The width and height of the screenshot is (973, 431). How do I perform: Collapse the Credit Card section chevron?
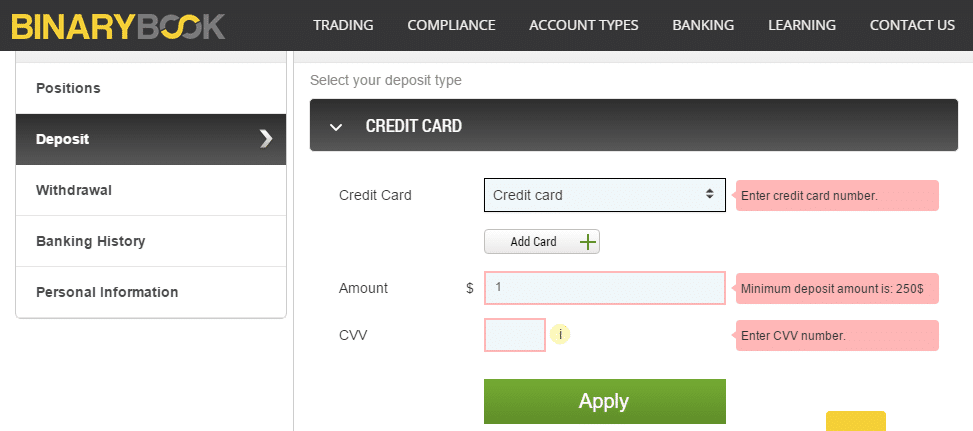click(x=336, y=127)
